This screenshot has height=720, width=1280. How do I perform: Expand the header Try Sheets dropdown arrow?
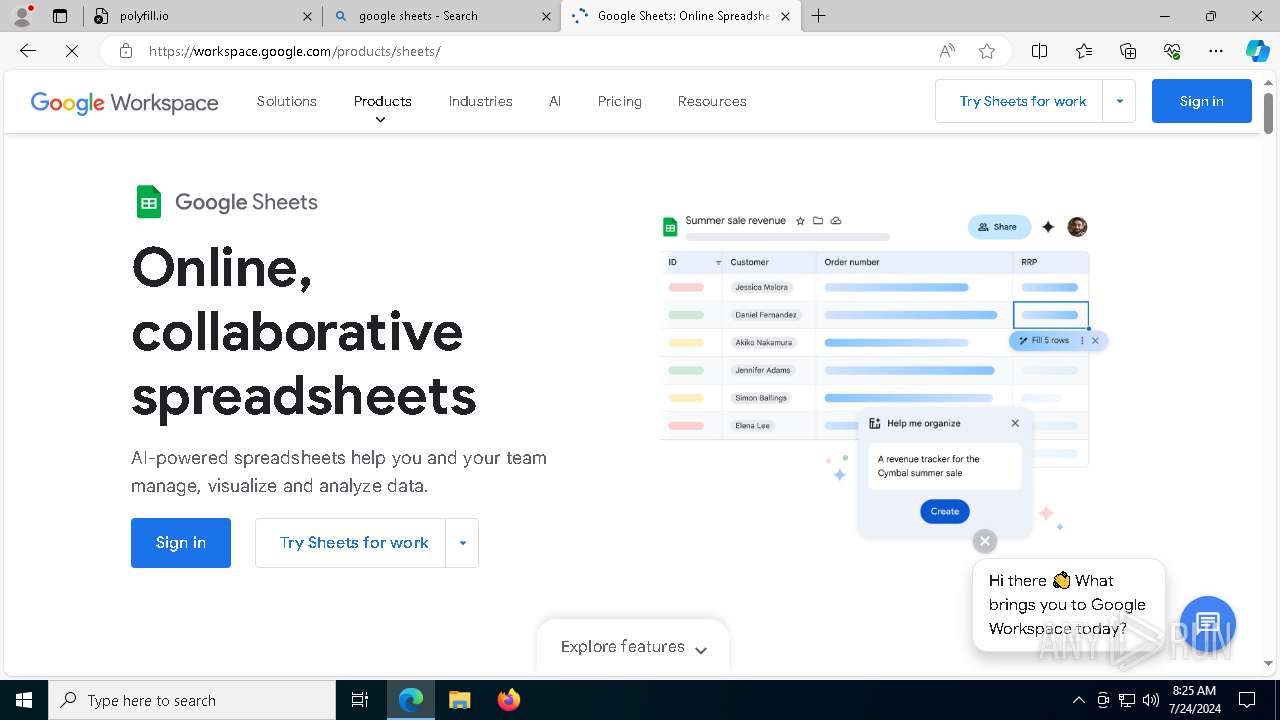[x=1119, y=101]
